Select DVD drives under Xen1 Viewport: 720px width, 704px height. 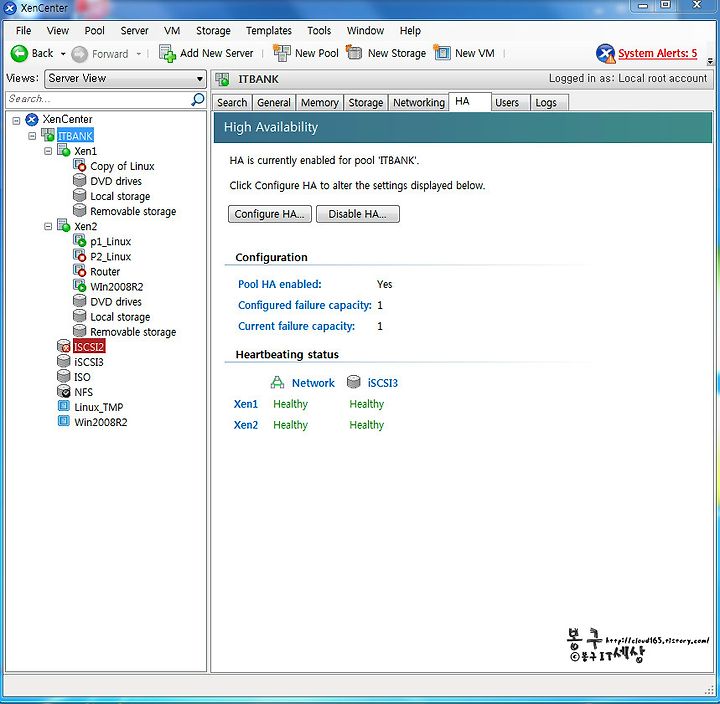116,181
